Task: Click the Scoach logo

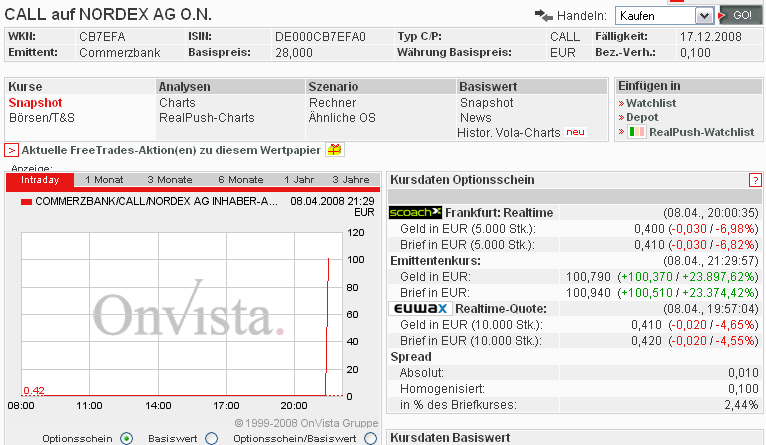Action: click(415, 212)
